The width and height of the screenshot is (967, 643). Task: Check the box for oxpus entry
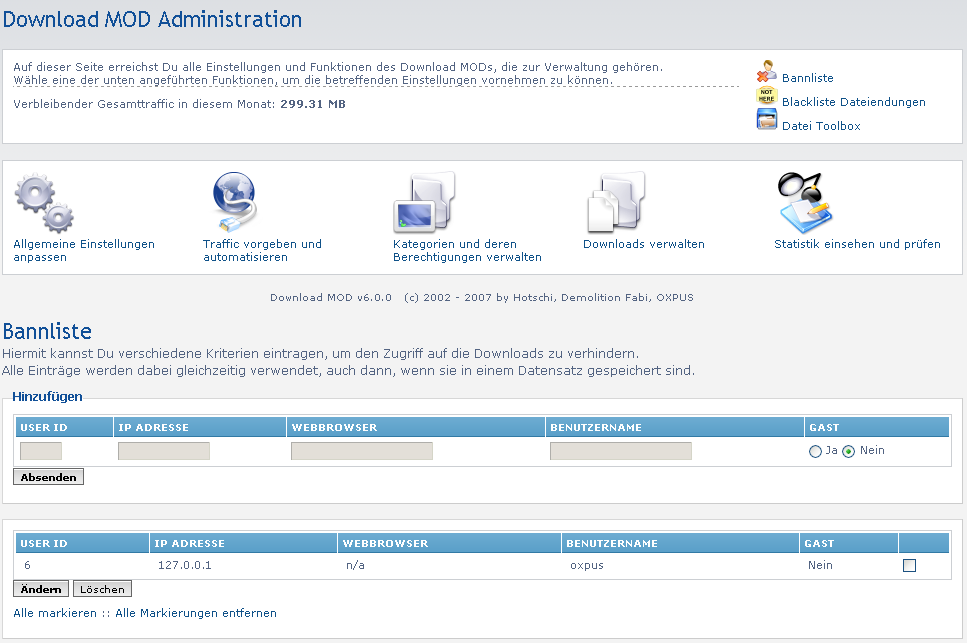click(x=909, y=566)
